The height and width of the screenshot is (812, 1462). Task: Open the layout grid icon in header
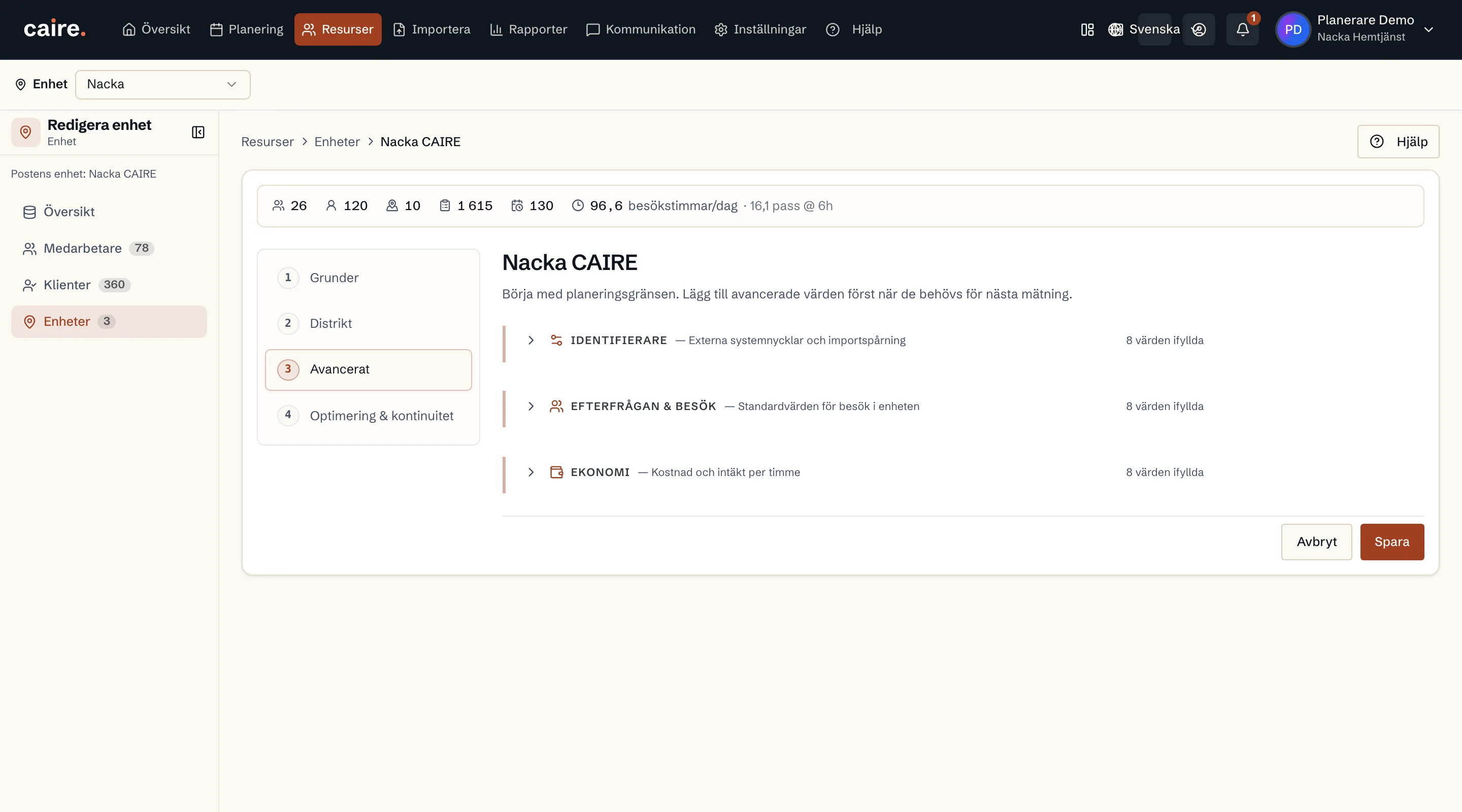pyautogui.click(x=1087, y=29)
